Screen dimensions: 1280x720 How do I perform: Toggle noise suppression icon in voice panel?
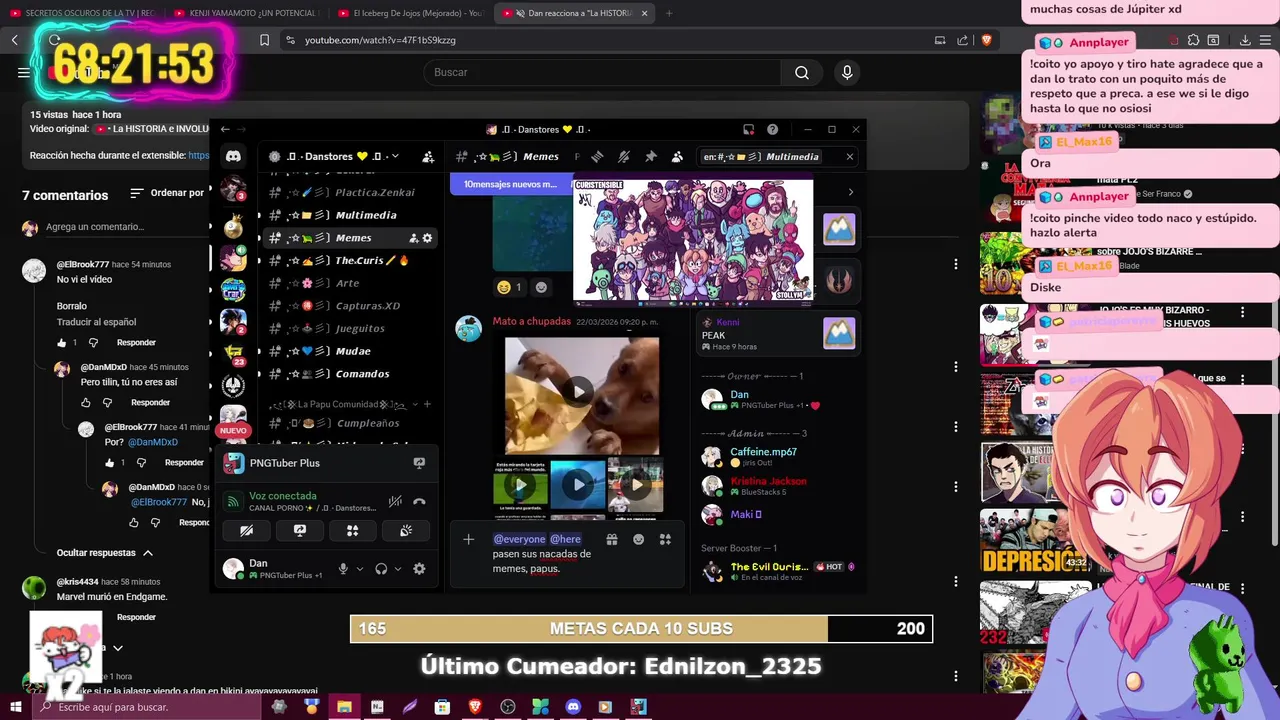point(395,501)
